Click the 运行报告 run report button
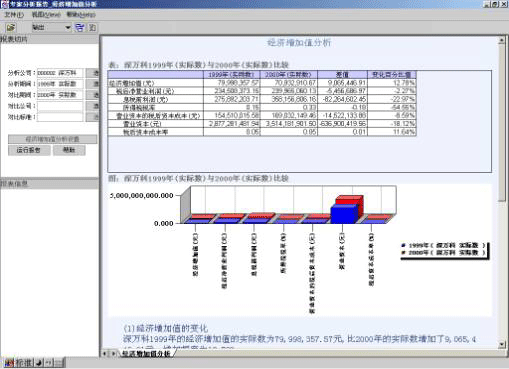This screenshot has width=509, height=369. point(29,150)
